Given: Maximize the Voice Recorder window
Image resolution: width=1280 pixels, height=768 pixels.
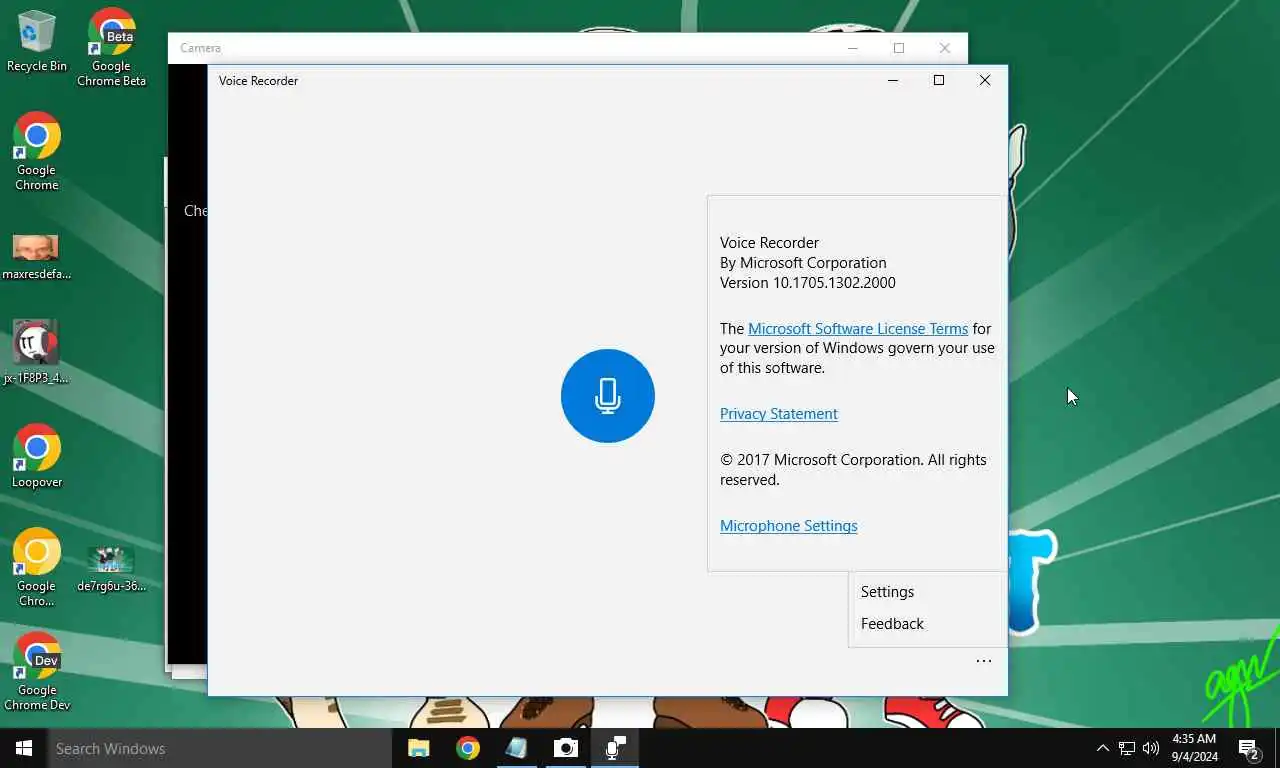Looking at the screenshot, I should [x=939, y=80].
